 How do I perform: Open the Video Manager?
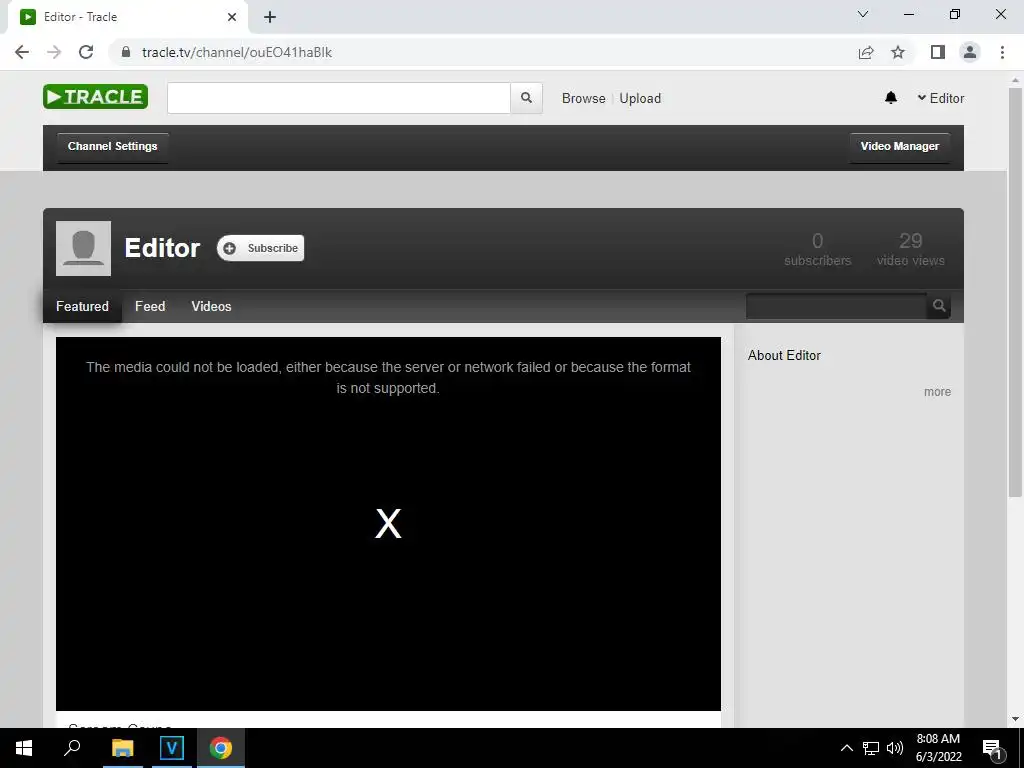899,146
